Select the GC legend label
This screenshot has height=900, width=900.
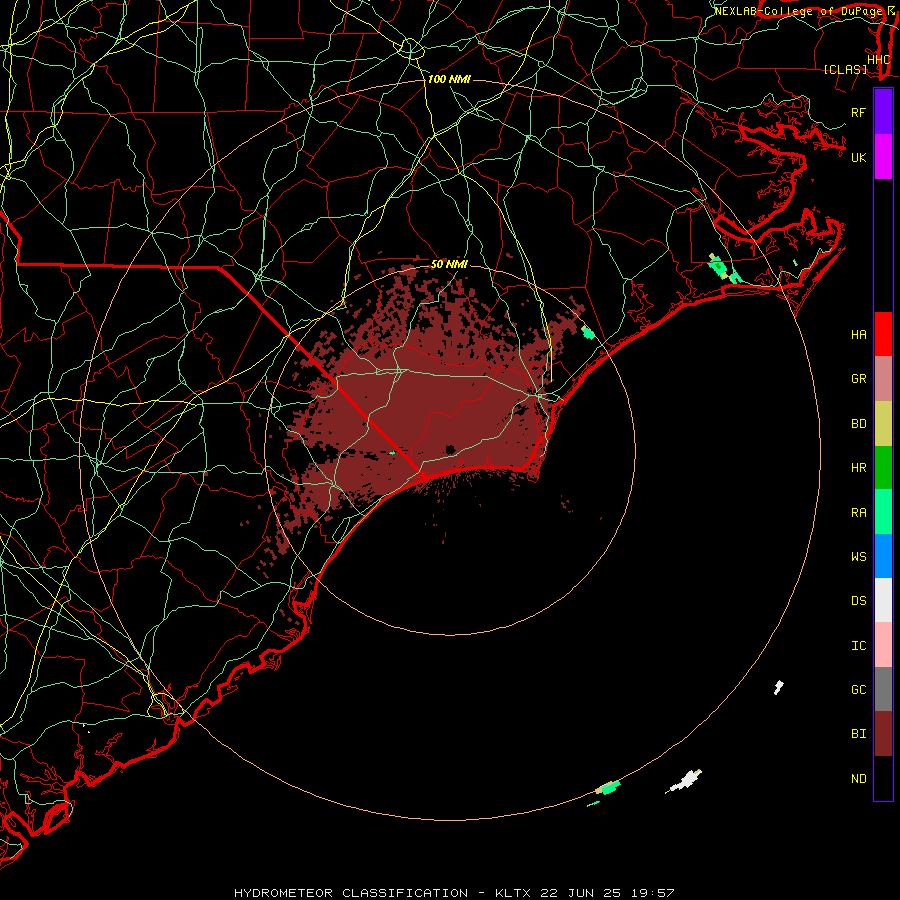tap(858, 689)
